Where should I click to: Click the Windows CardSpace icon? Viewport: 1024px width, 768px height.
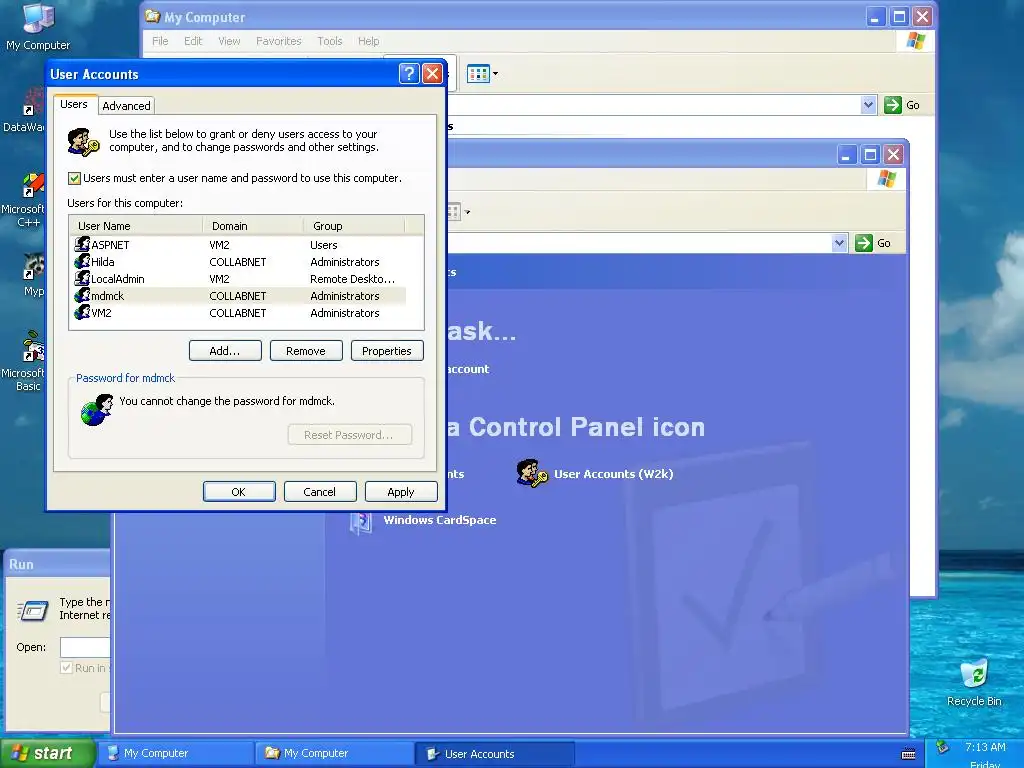click(361, 521)
